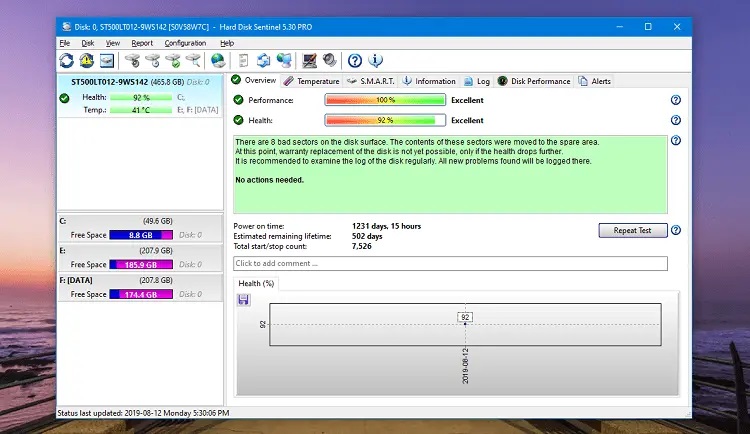Click the document report toolbar icon
This screenshot has width=750, height=434.
(243, 61)
